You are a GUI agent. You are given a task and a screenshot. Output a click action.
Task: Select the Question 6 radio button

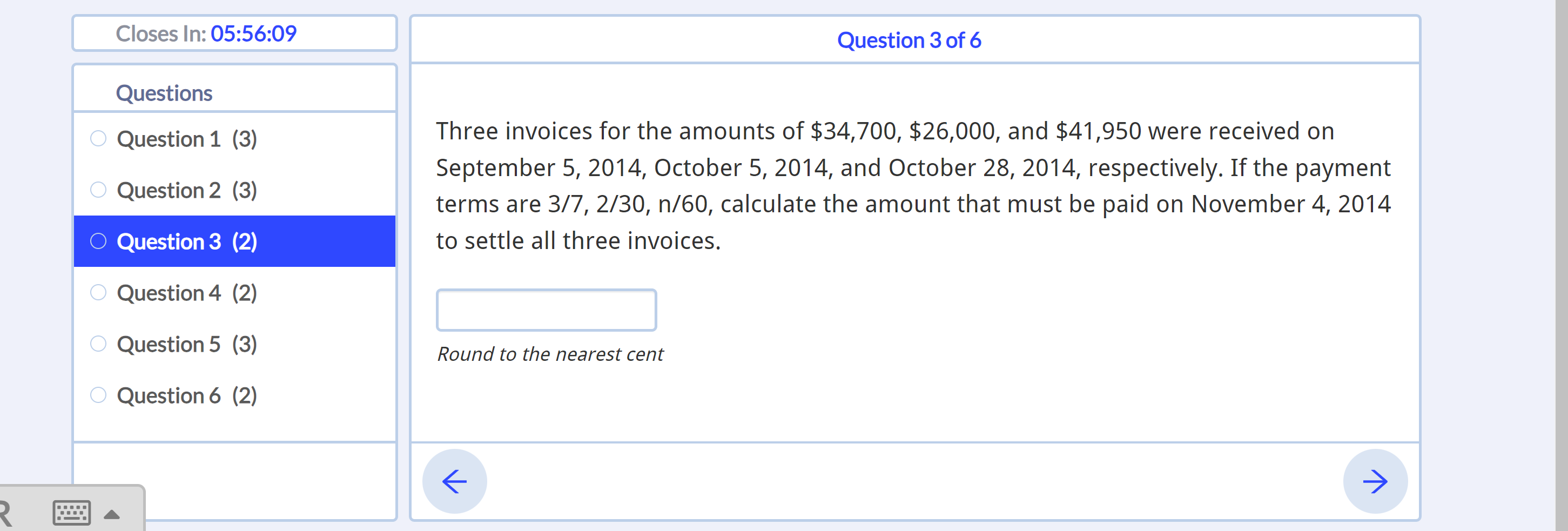(99, 394)
